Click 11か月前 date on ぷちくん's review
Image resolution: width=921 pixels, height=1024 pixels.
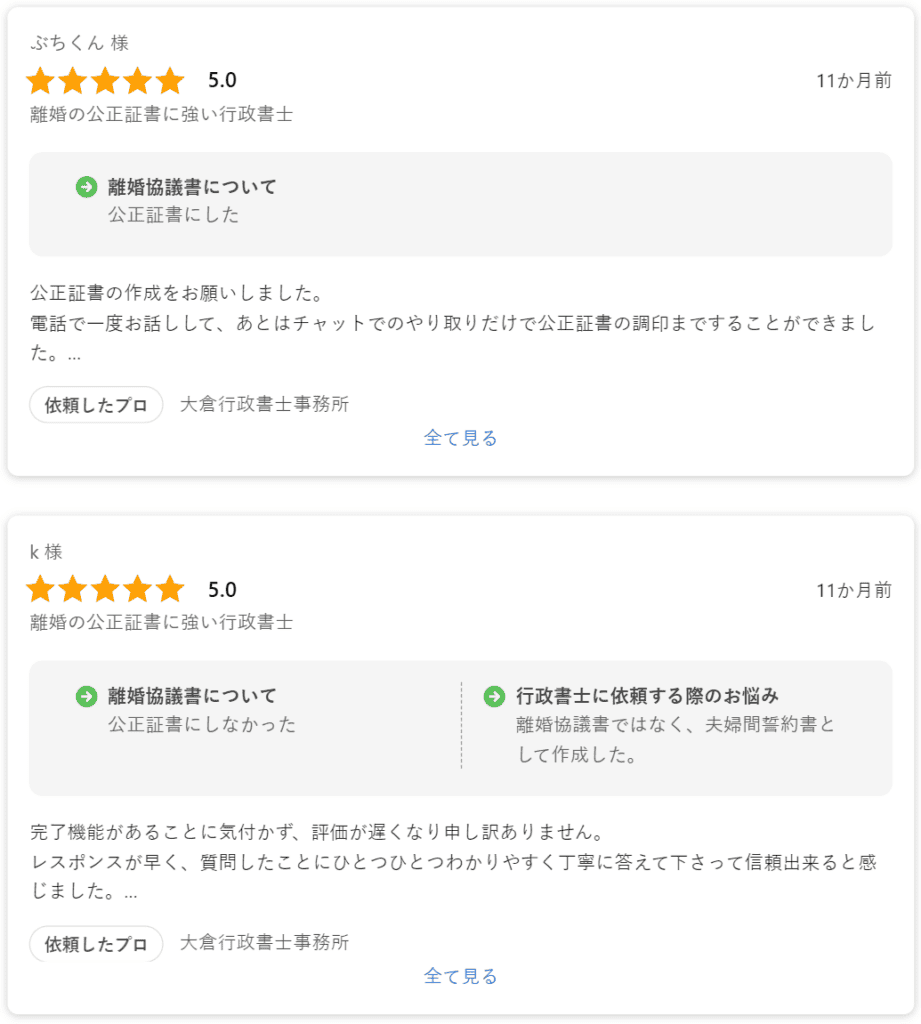853,81
